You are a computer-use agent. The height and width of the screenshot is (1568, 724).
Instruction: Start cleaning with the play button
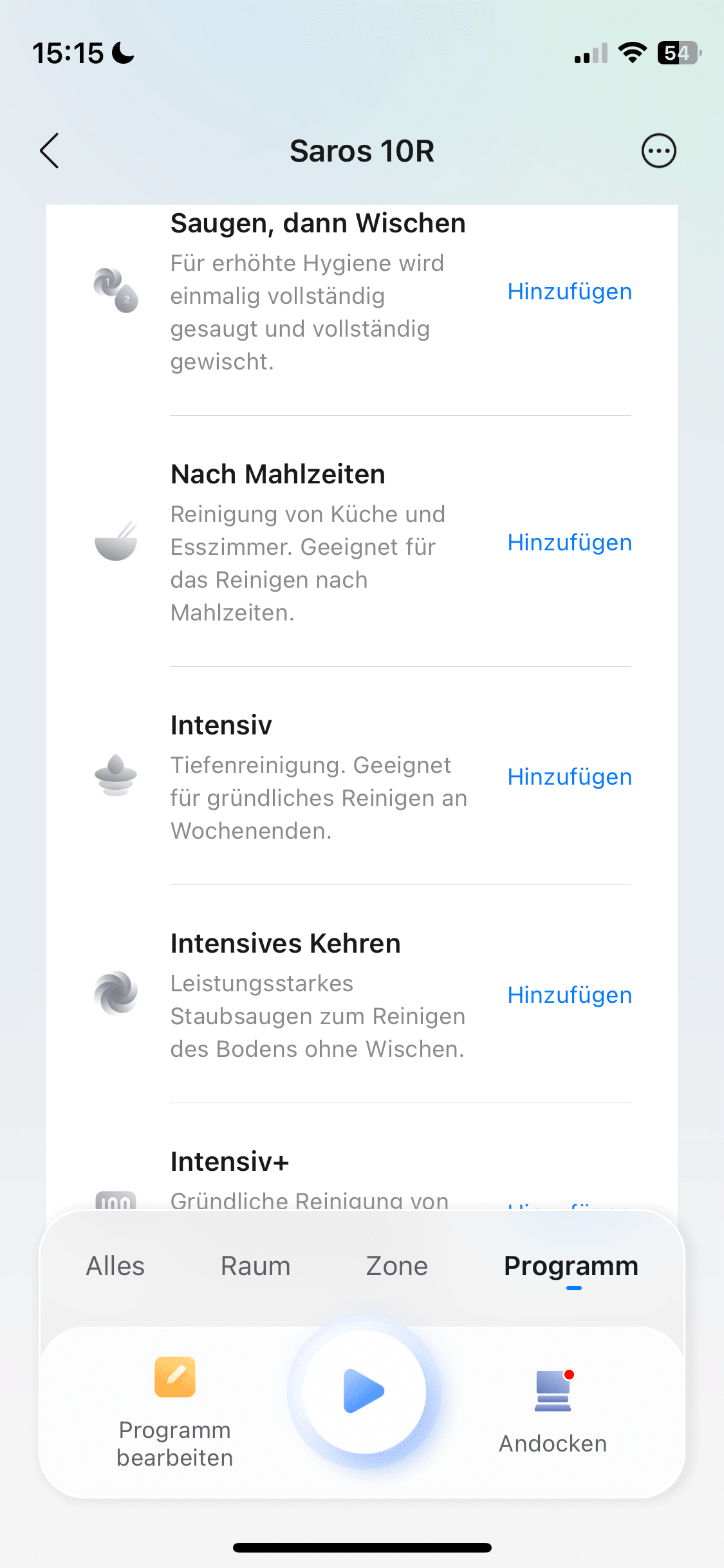coord(364,1391)
